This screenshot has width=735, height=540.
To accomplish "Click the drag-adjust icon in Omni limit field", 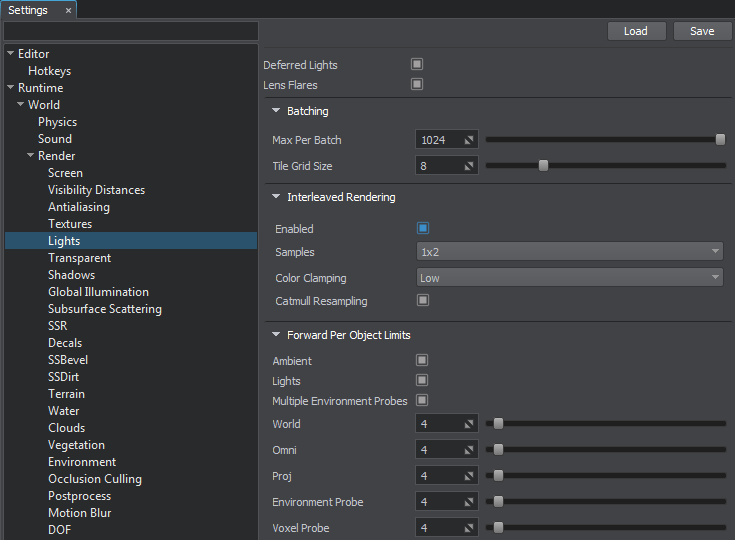I will 468,450.
